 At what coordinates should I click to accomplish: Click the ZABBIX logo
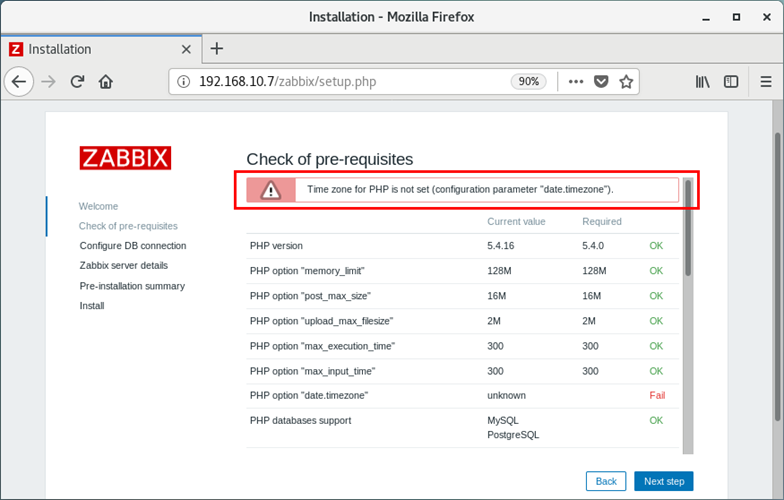[x=125, y=158]
